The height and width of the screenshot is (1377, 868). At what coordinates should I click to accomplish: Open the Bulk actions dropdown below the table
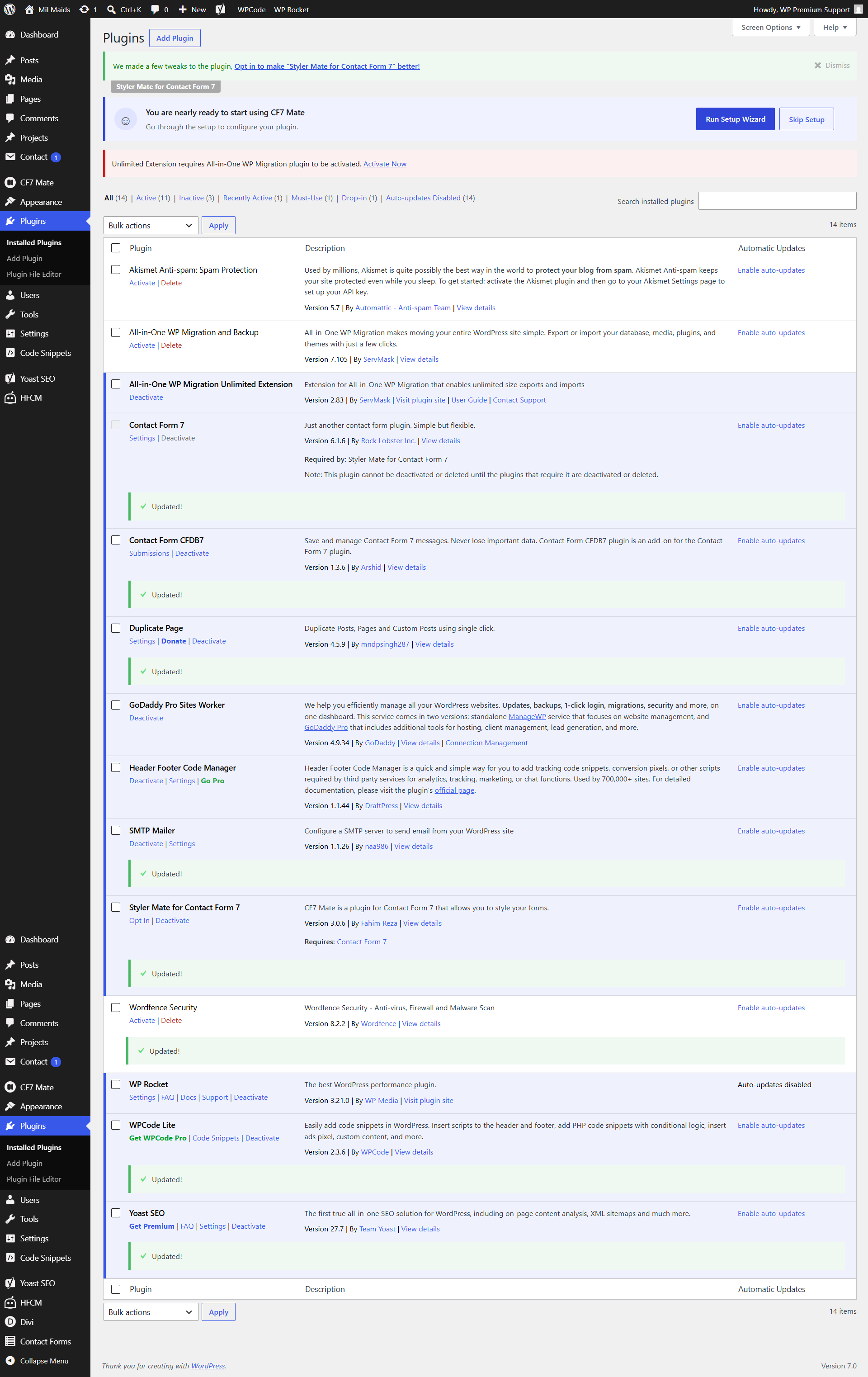click(x=151, y=1312)
